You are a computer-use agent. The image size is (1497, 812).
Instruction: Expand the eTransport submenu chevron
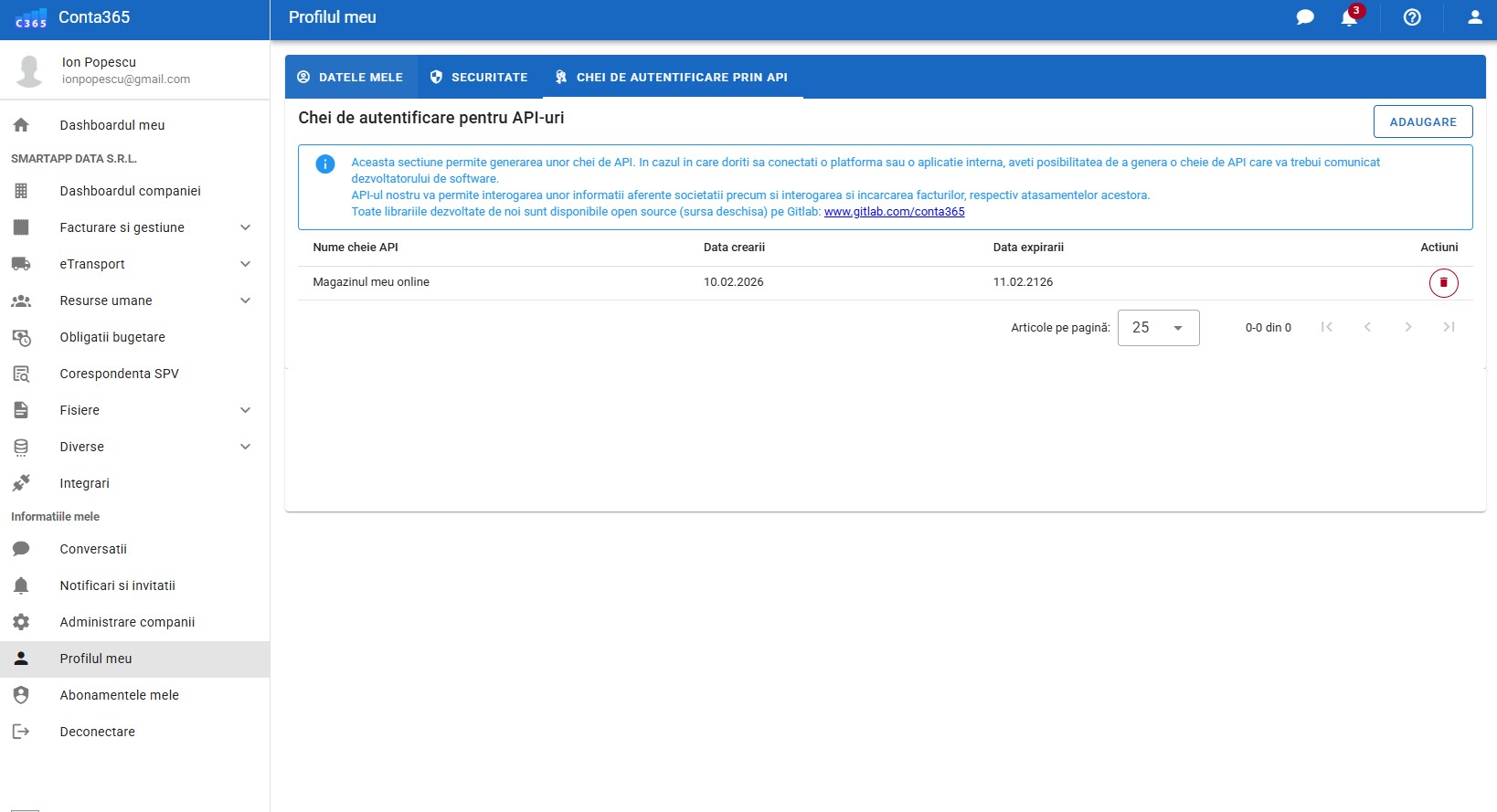[x=245, y=264]
